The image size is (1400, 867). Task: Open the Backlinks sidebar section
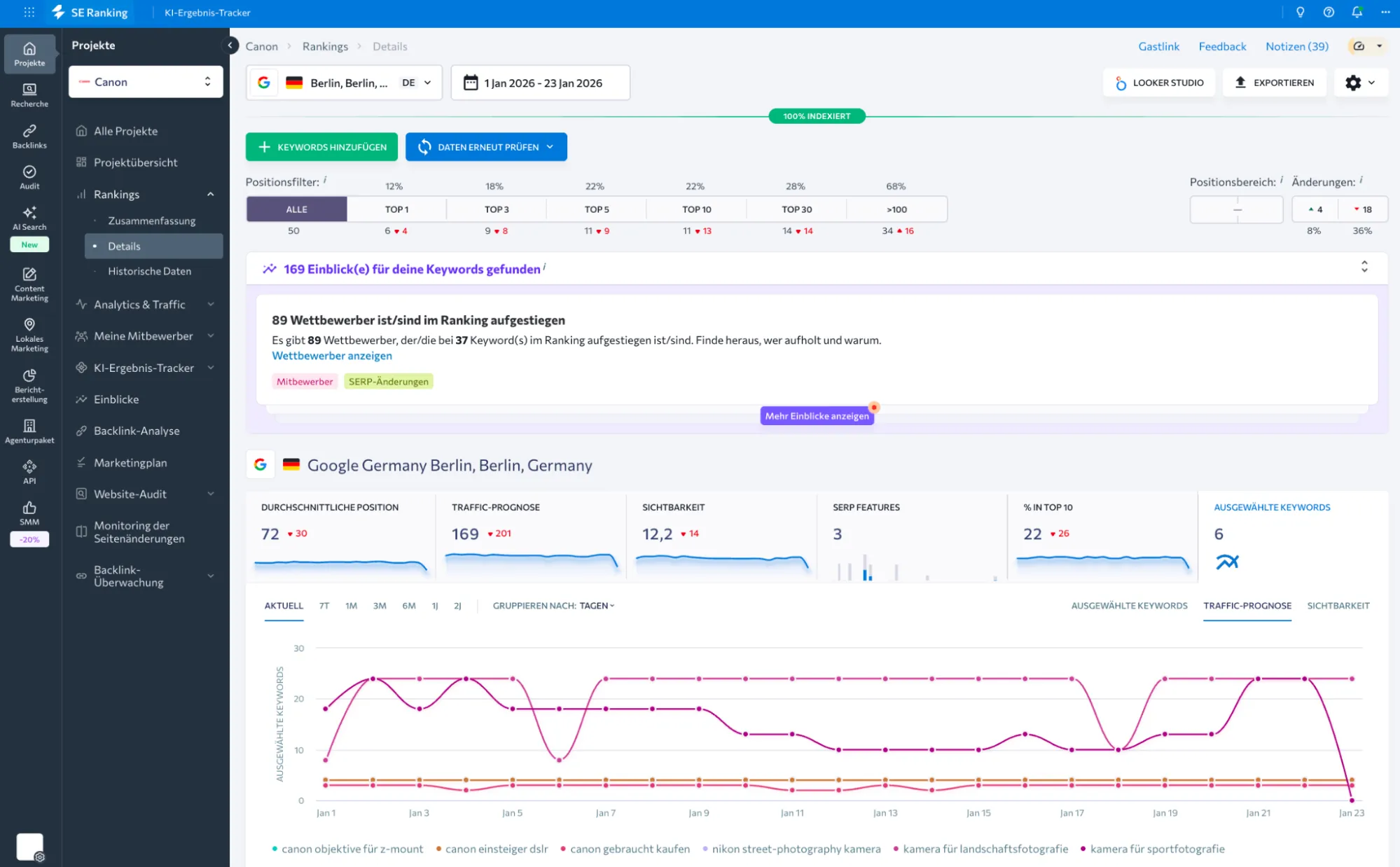(x=29, y=136)
